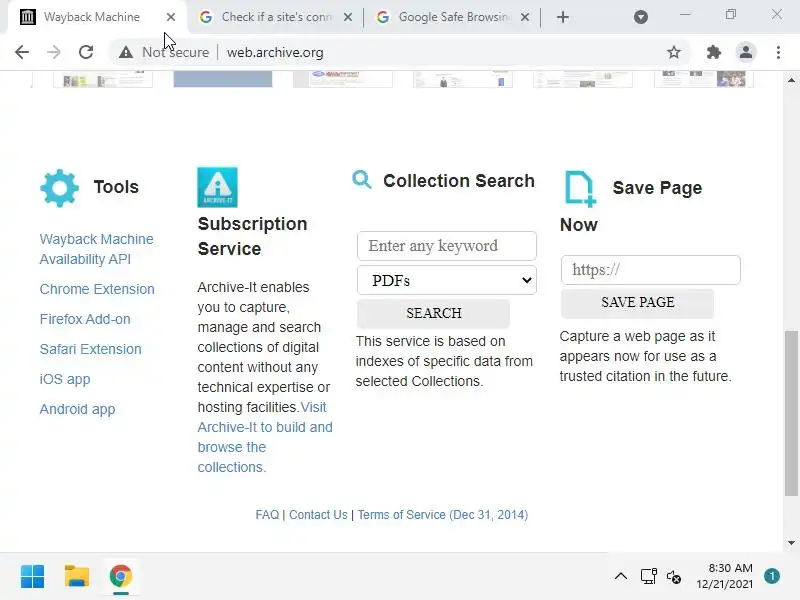800x600 pixels.
Task: Click the Archive-It logo icon
Action: 217,187
